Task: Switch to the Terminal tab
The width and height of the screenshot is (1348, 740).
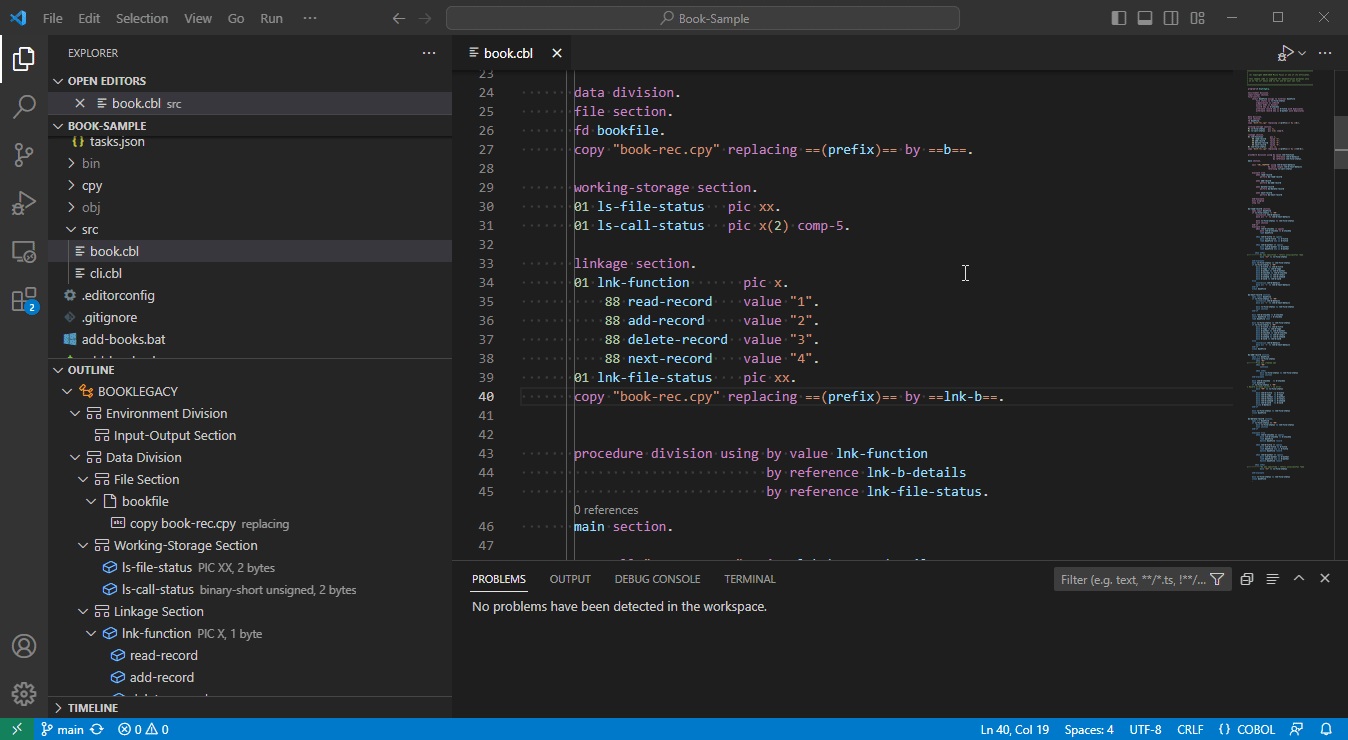Action: (749, 578)
